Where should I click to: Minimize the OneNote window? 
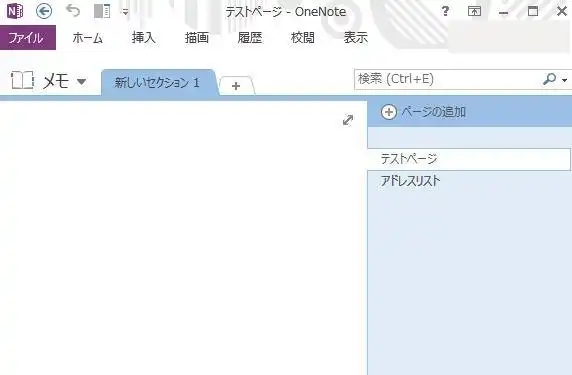tap(504, 12)
